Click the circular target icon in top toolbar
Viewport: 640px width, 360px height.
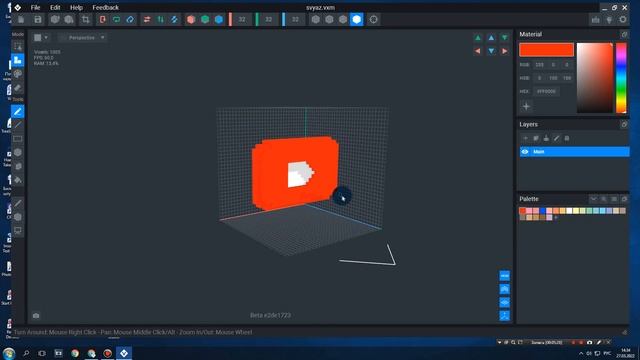373,20
